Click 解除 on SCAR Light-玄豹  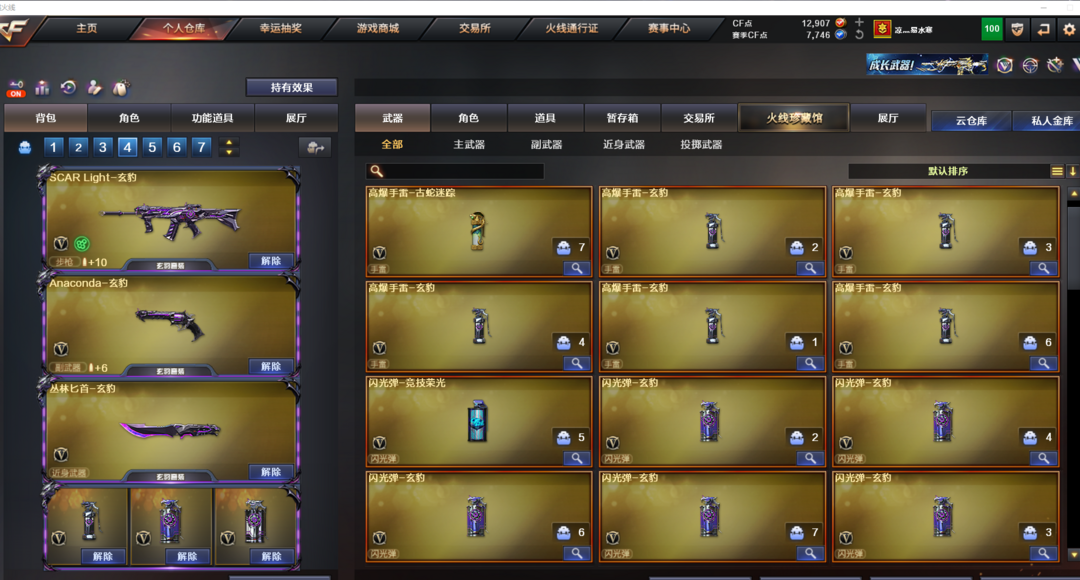coord(271,261)
